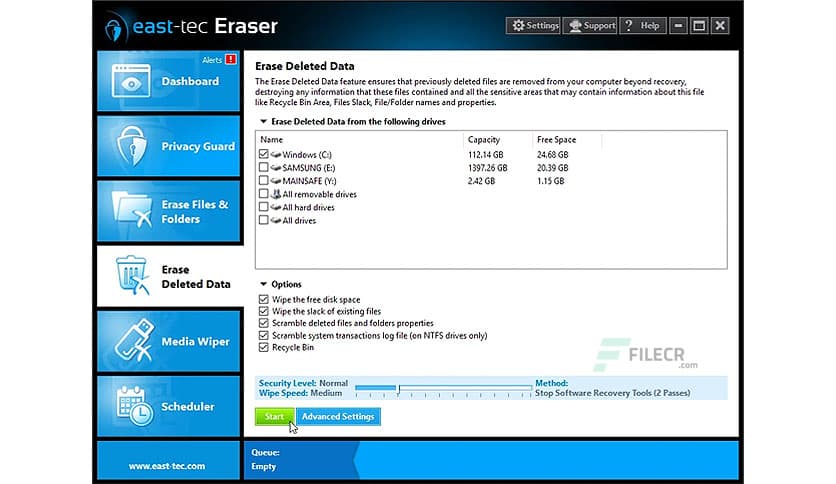
Task: Open the Media Wiper USB icon
Action: (x=134, y=340)
